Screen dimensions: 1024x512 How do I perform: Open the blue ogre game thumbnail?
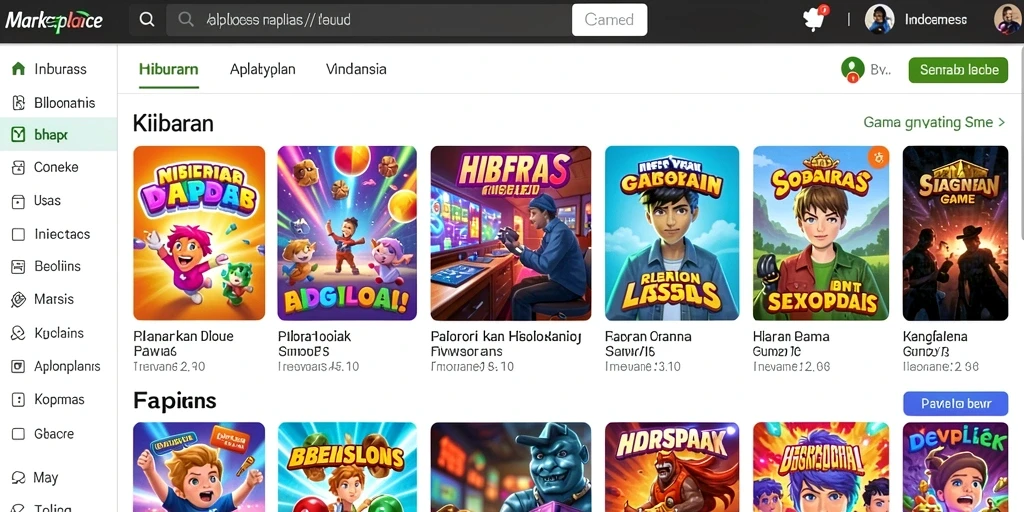click(511, 467)
